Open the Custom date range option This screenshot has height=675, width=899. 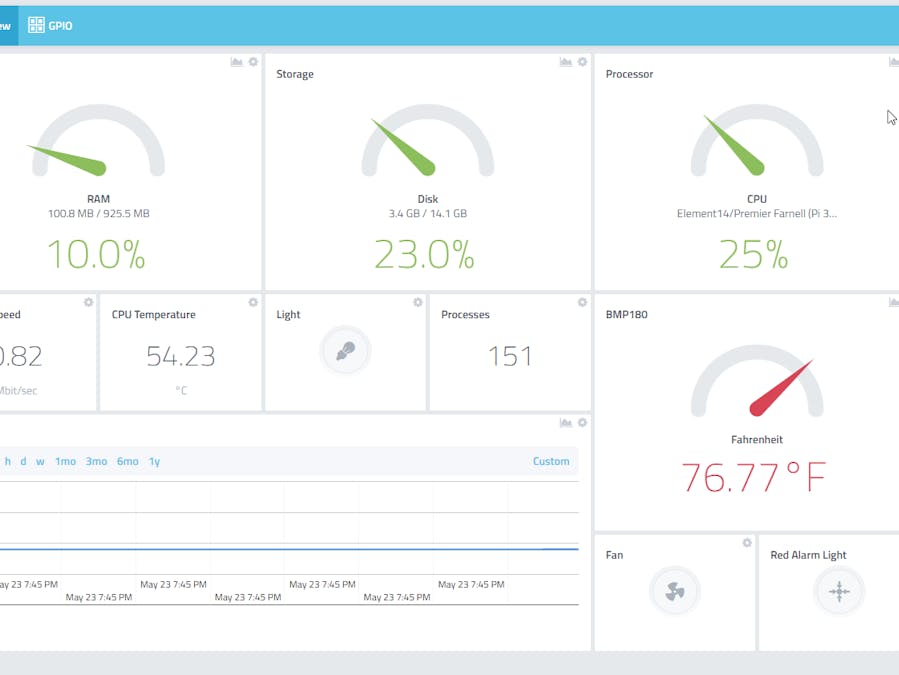tap(551, 461)
